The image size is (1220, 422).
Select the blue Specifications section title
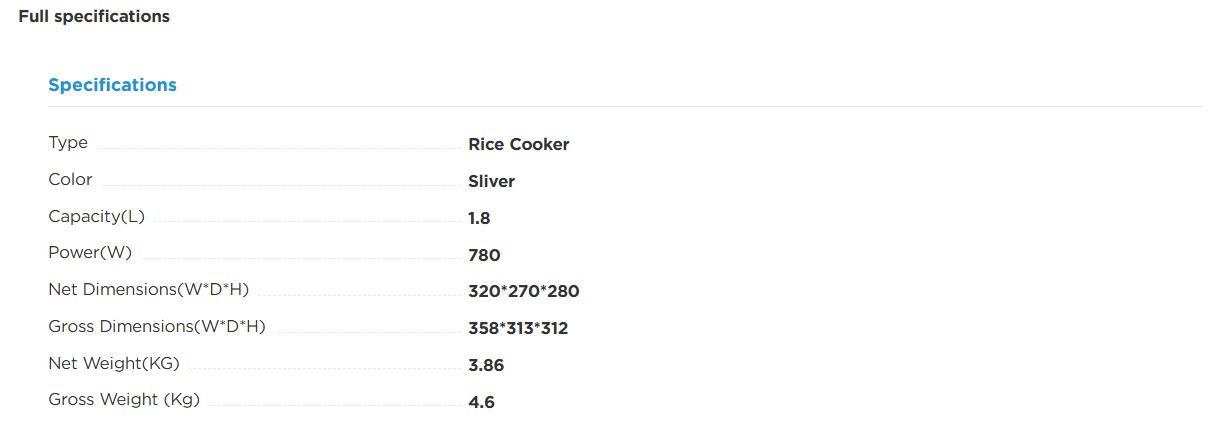tap(112, 85)
